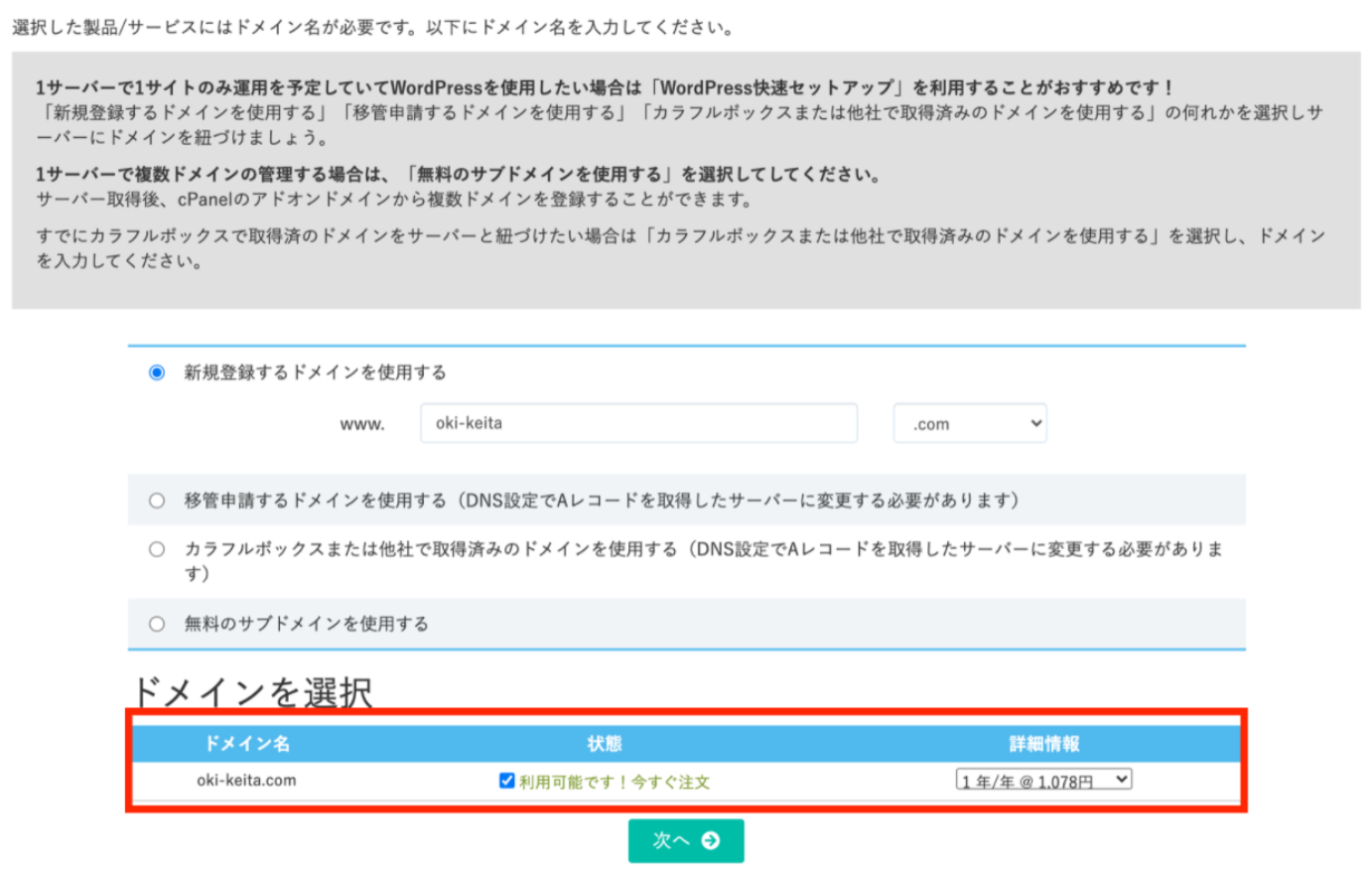Select the カラフルボックスまたは他社で取得済みのドメイン option
This screenshot has width=1372, height=874.
[x=156, y=548]
